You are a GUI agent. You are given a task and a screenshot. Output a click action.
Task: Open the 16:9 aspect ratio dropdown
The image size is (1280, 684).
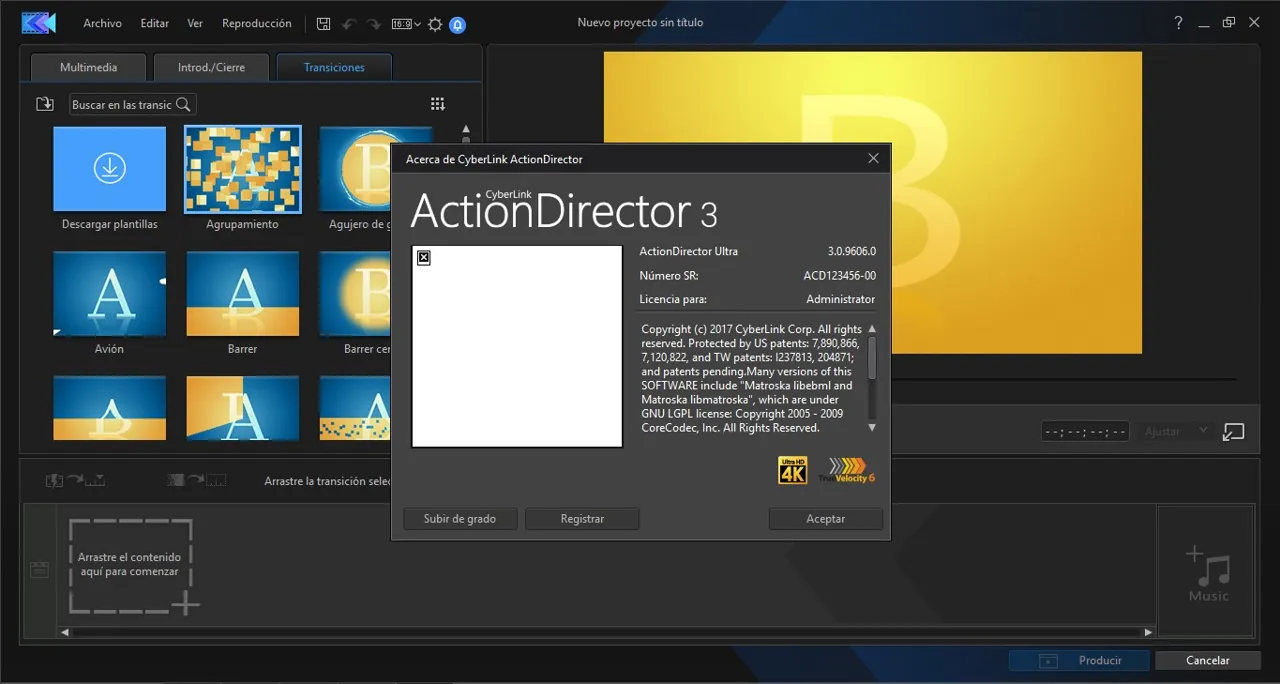[406, 24]
